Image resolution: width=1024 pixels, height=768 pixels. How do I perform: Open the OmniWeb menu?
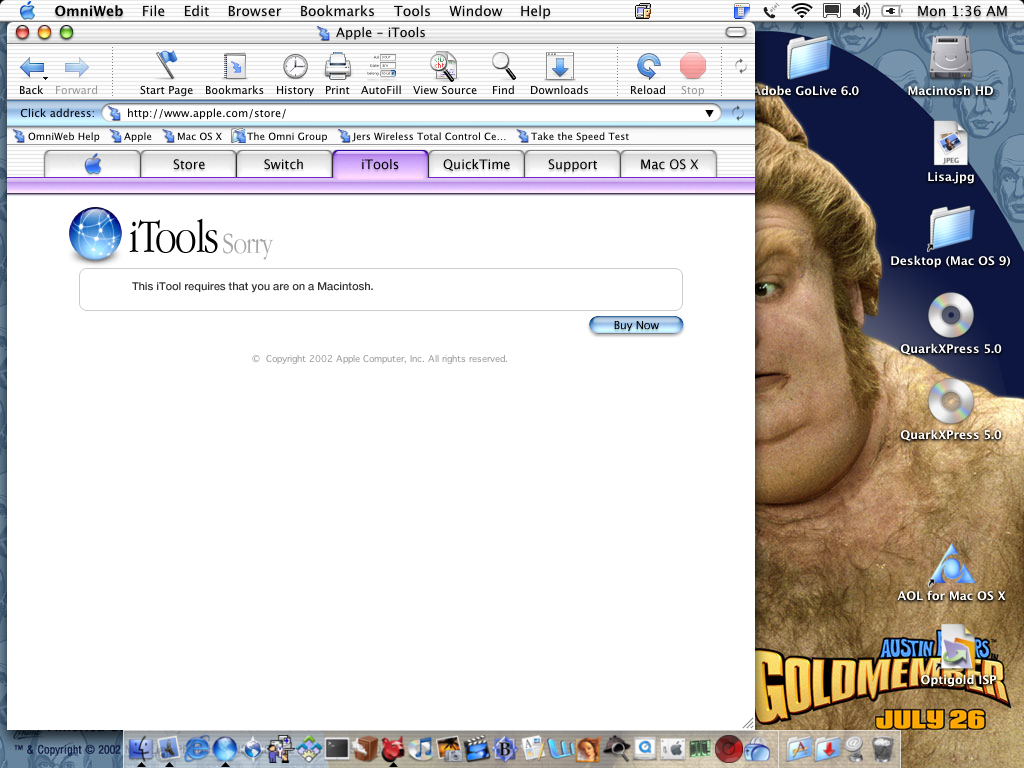89,11
